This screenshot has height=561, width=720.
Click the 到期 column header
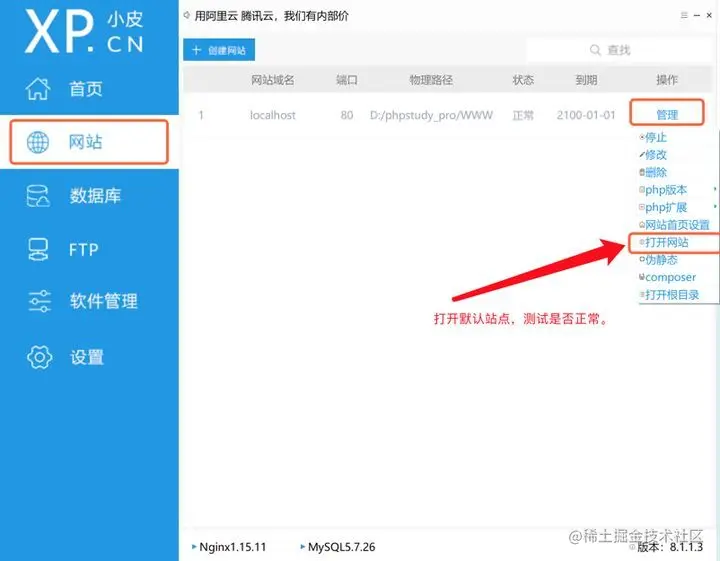tap(586, 80)
